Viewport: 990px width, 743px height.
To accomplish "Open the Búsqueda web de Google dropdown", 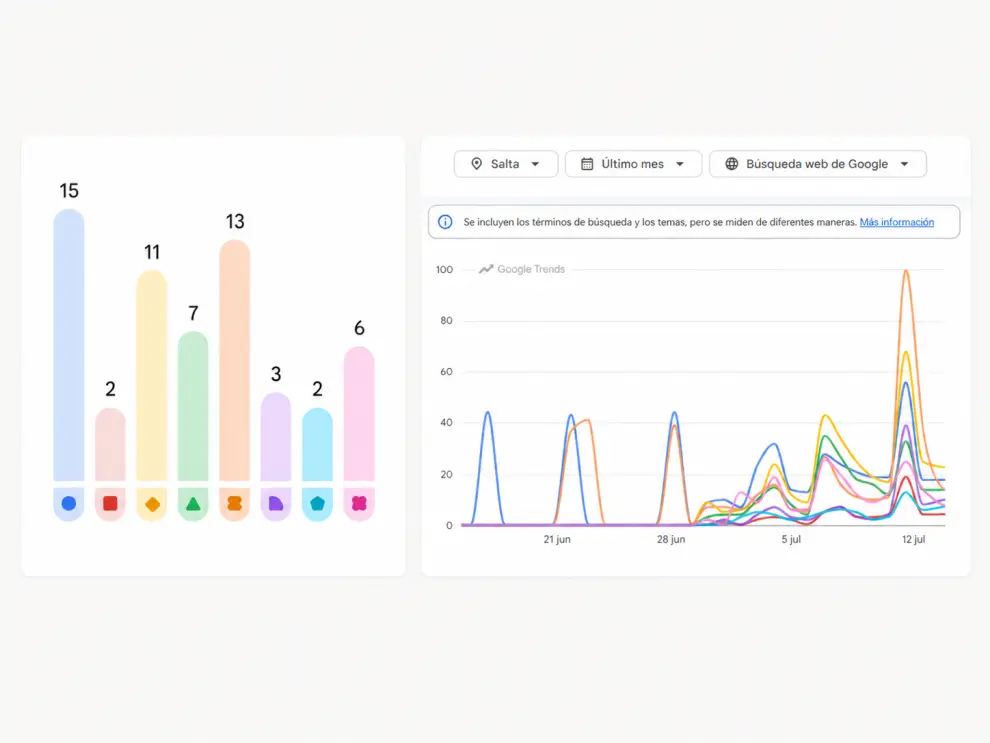I will click(x=818, y=164).
